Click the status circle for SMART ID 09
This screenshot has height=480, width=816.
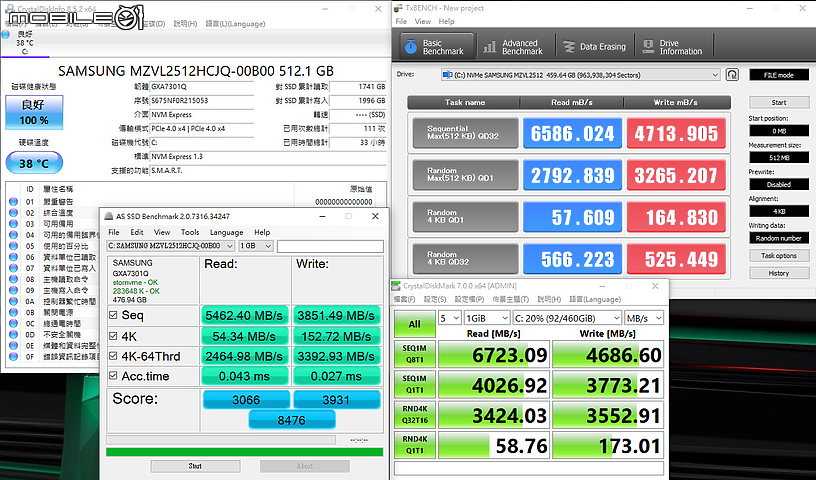[x=14, y=290]
